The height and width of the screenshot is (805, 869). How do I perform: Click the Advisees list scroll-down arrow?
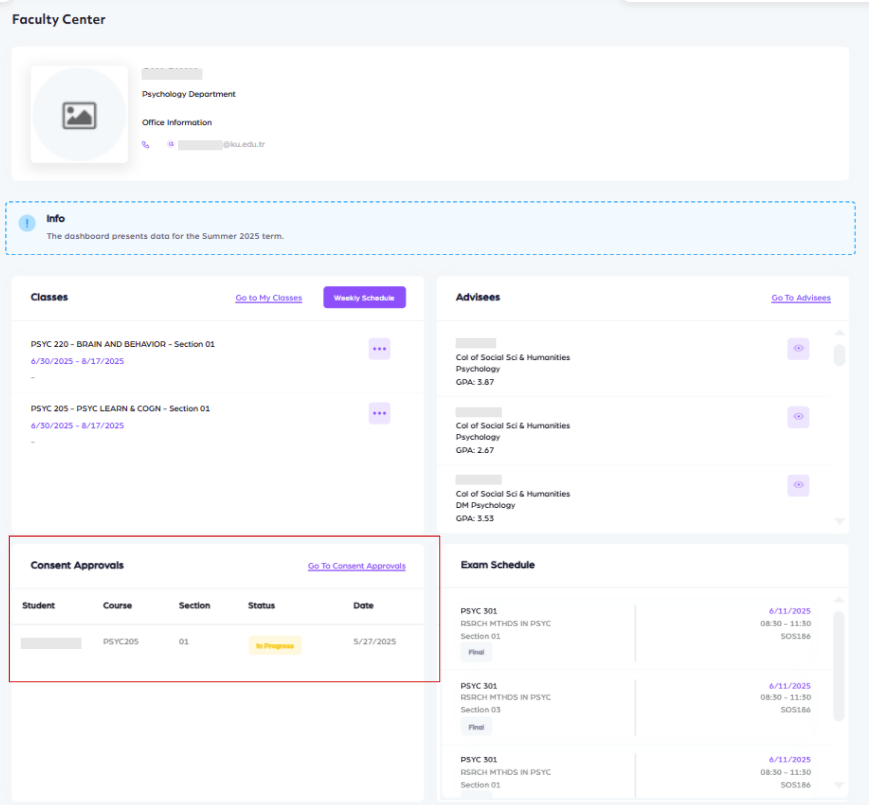pos(839,521)
